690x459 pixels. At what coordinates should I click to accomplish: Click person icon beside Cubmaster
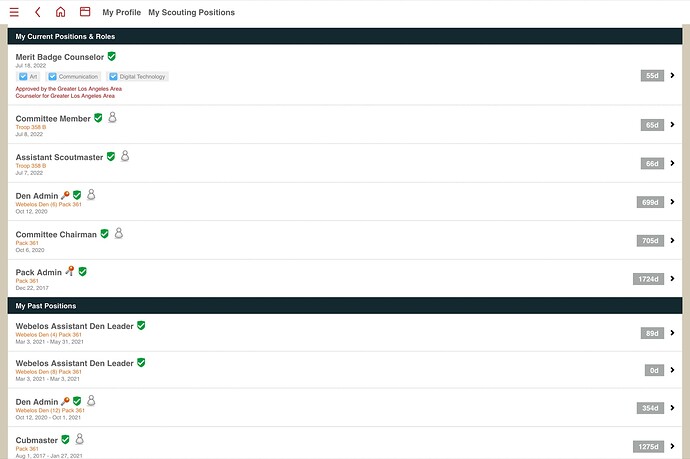tap(80, 438)
